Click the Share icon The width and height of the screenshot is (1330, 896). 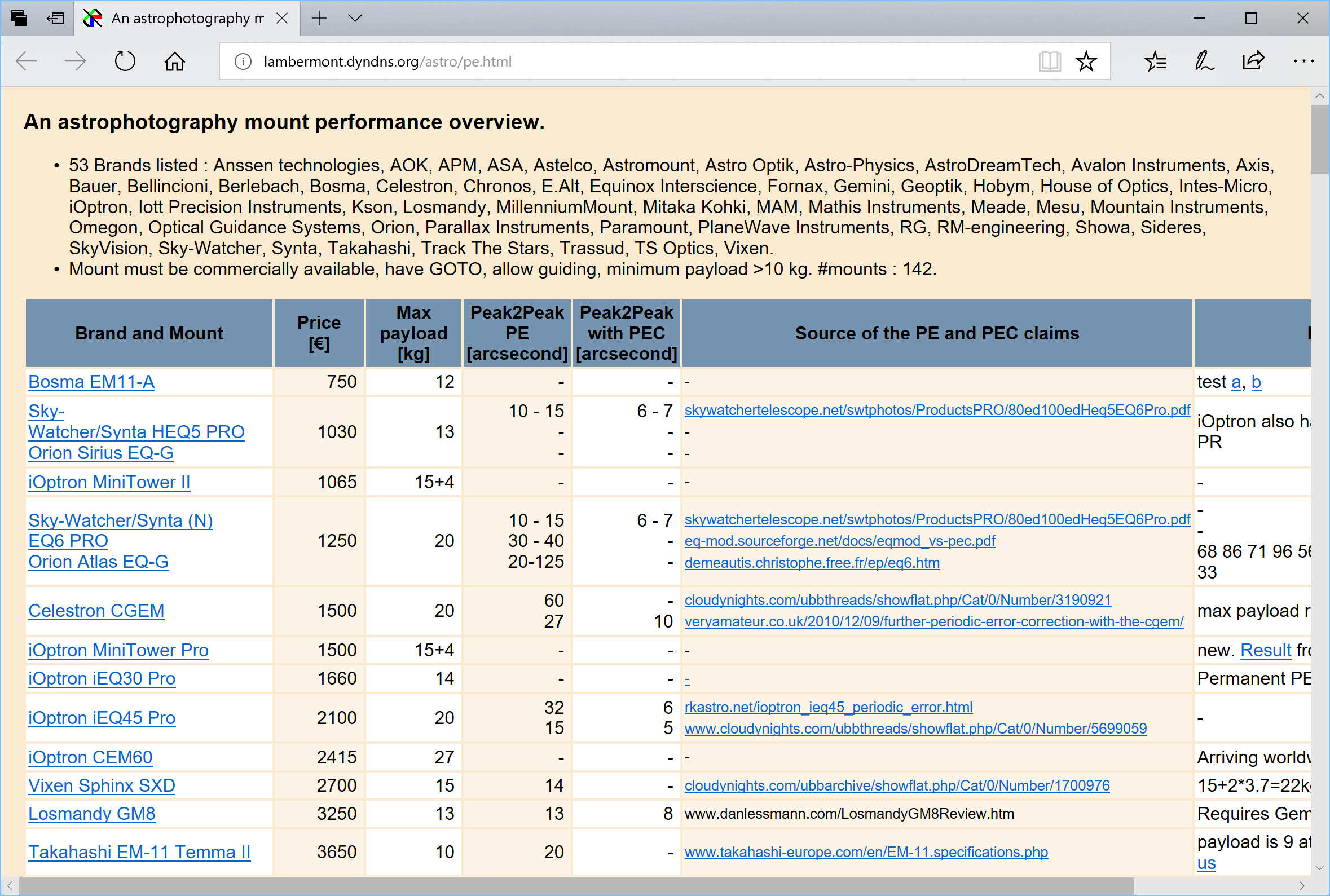click(1253, 61)
